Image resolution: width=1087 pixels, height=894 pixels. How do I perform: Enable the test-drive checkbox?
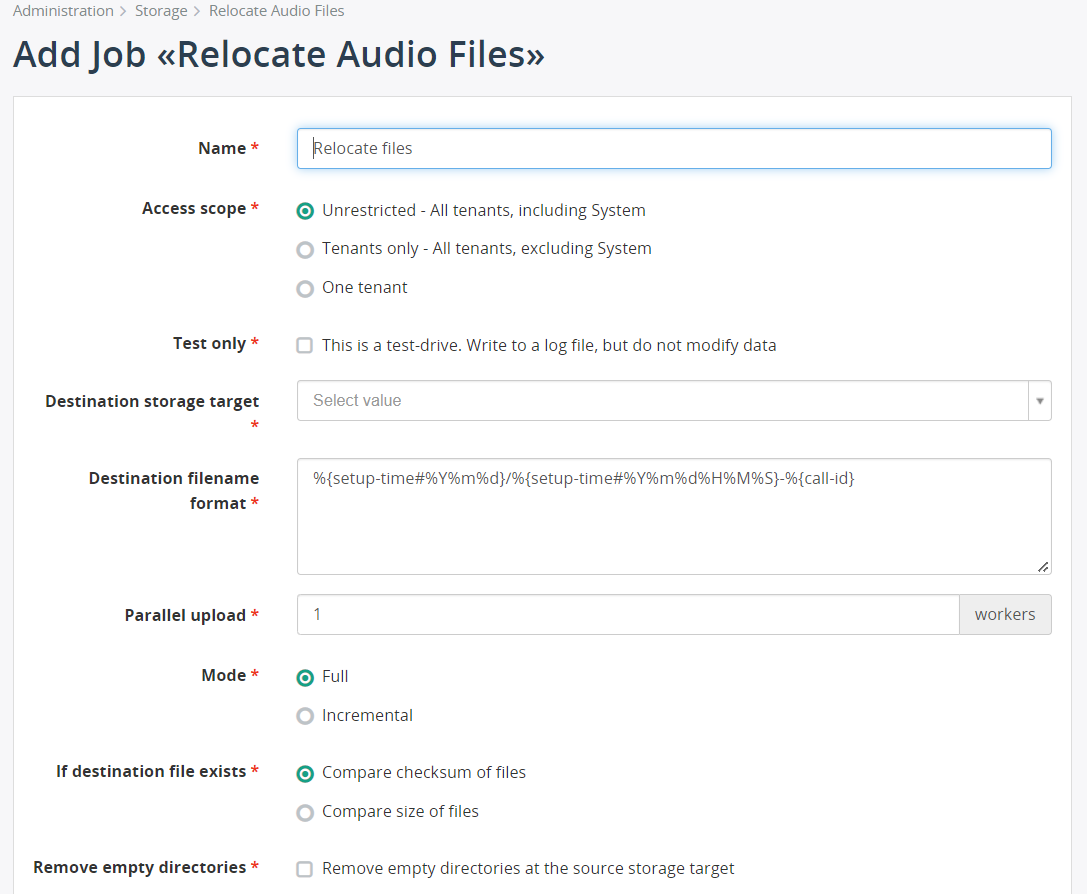pos(304,345)
